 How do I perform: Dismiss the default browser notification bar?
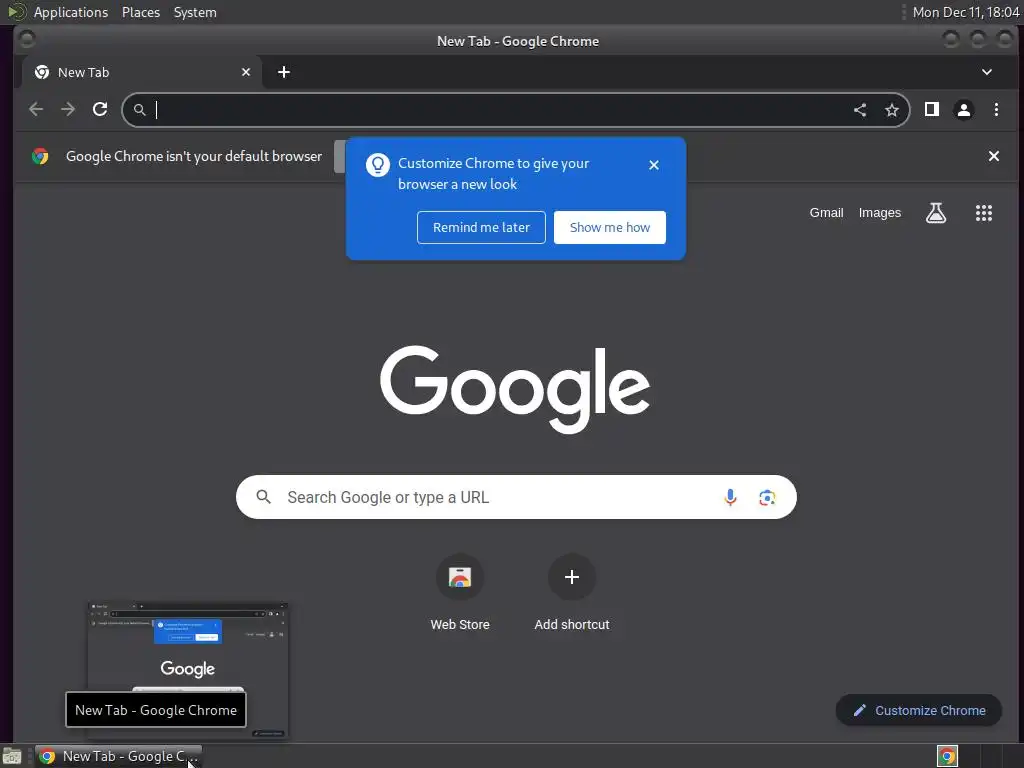tap(994, 156)
